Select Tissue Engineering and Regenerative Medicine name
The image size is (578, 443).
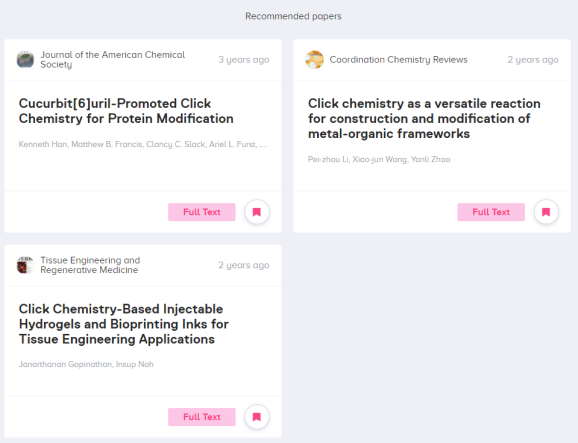pyautogui.click(x=90, y=265)
